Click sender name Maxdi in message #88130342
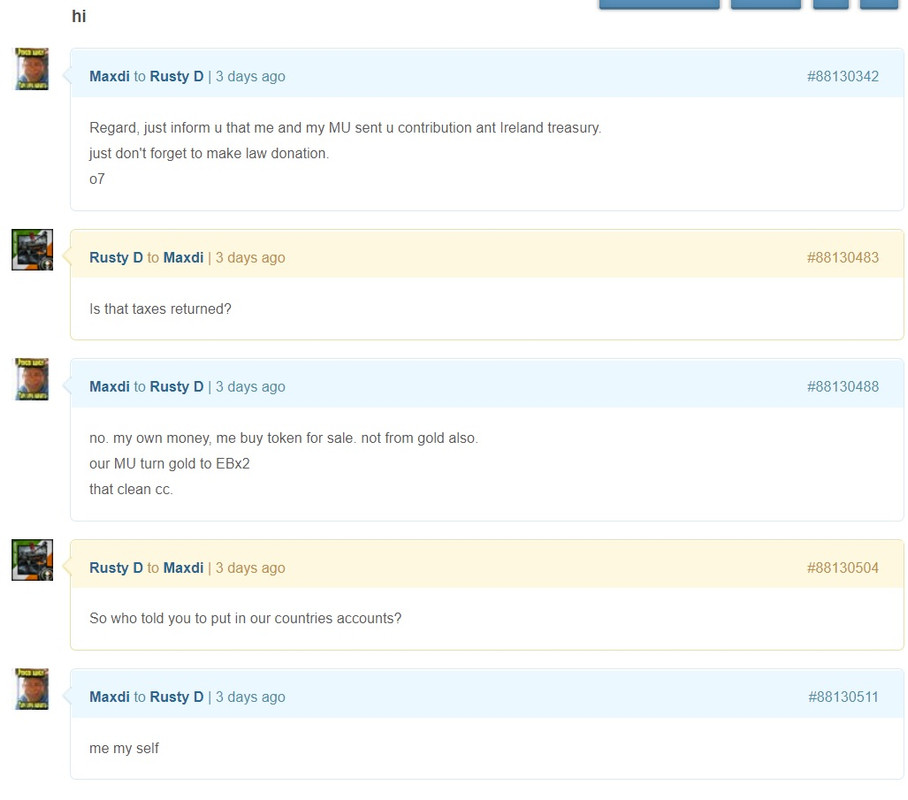The width and height of the screenshot is (908, 800). pyautogui.click(x=109, y=76)
